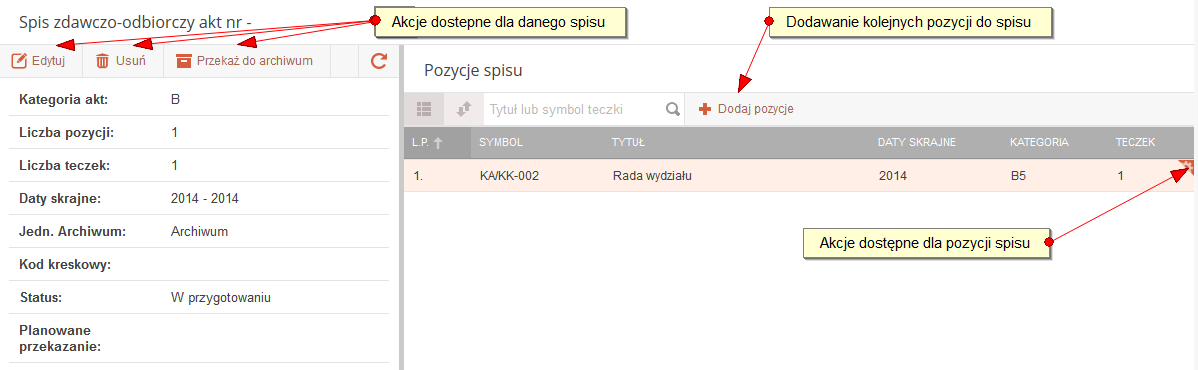Screen dimensions: 1198x370
Task: Focus the Tytuł lub symbol teczki search field
Action: click(573, 109)
